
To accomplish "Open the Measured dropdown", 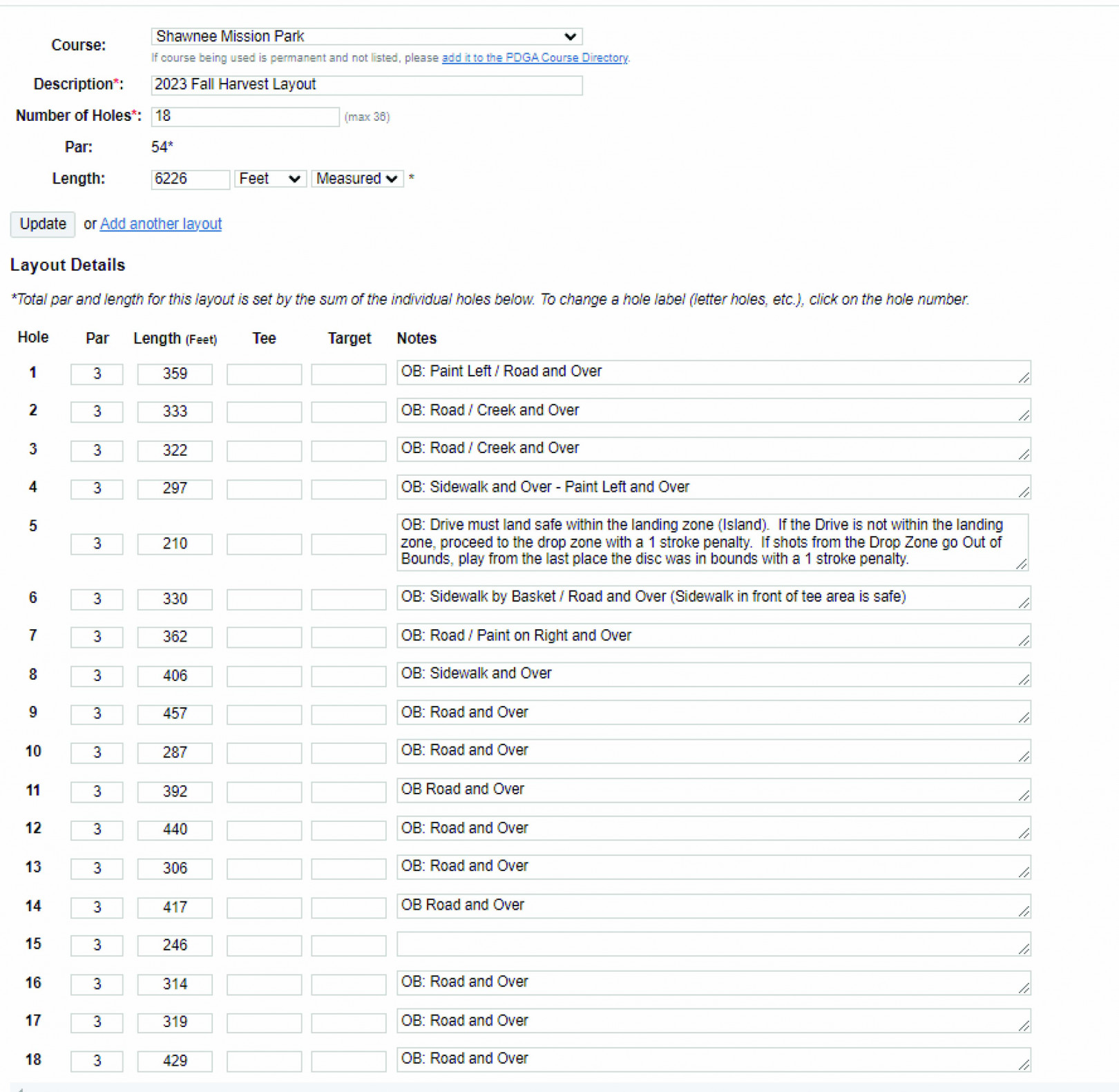I will click(x=357, y=179).
